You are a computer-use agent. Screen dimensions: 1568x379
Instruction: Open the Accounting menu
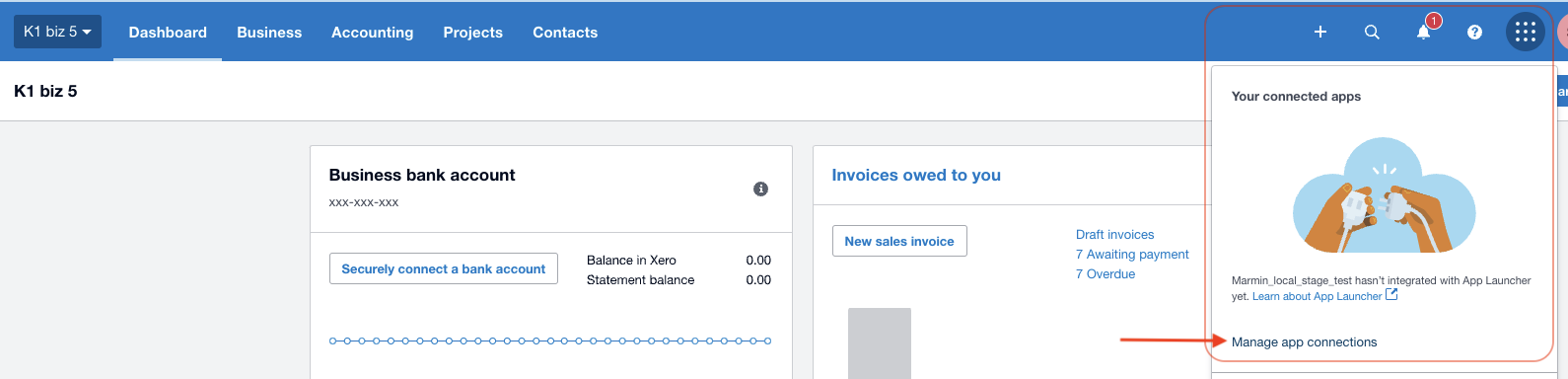[373, 33]
